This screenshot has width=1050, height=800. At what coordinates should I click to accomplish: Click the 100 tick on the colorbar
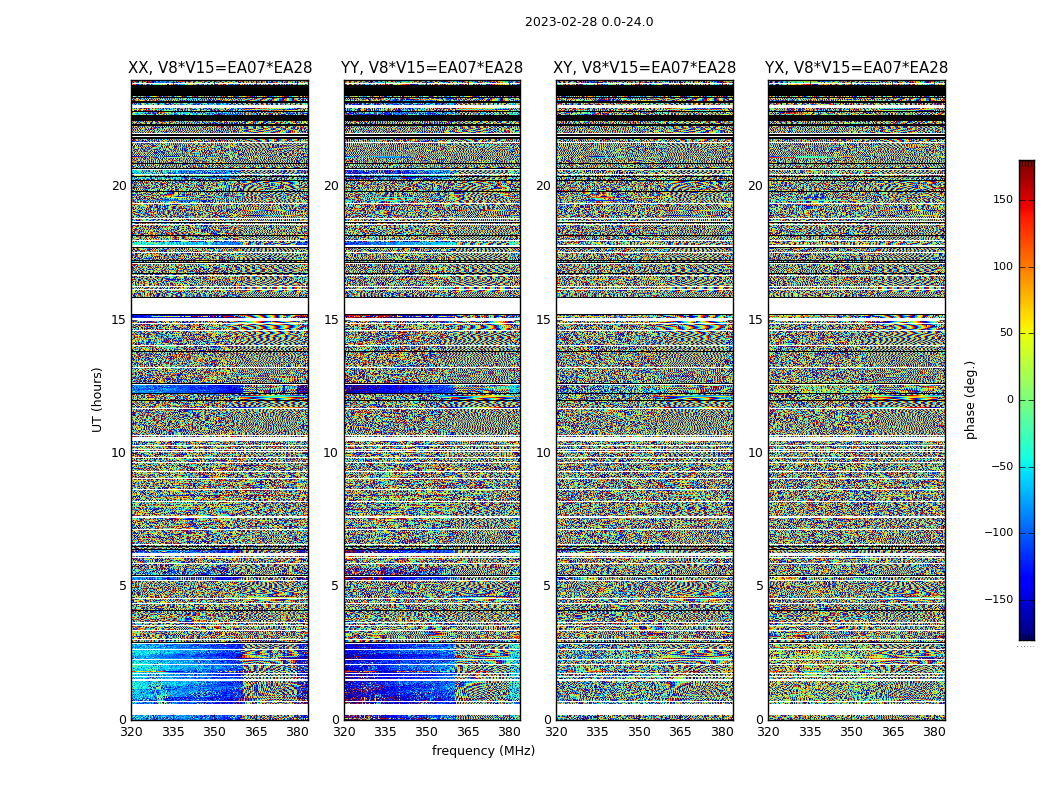[x=1003, y=266]
